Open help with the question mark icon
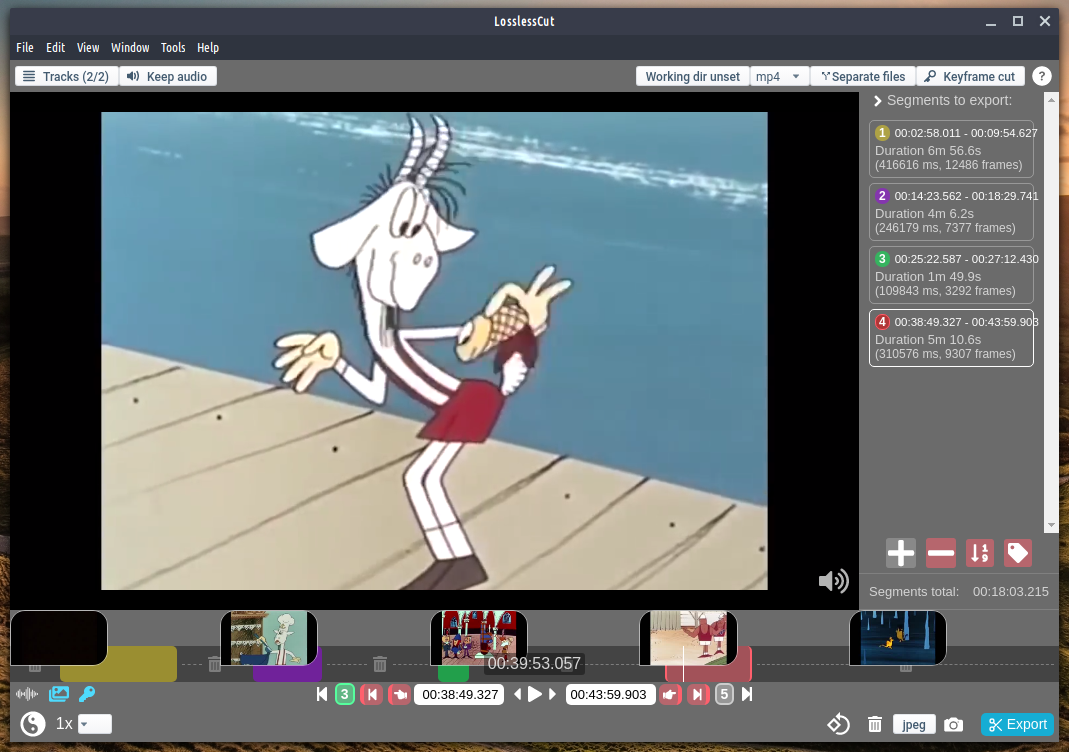Viewport: 1069px width, 752px height. pyautogui.click(x=1041, y=76)
